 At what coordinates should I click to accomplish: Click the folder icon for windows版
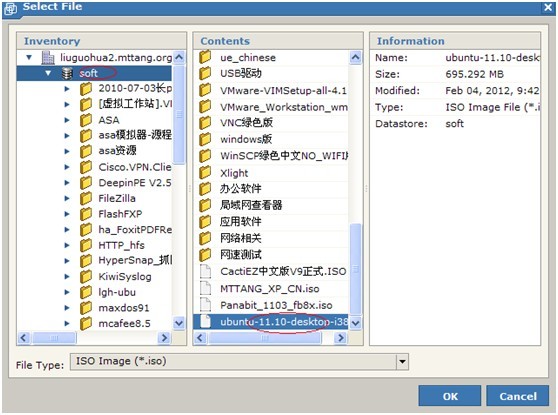(x=205, y=139)
